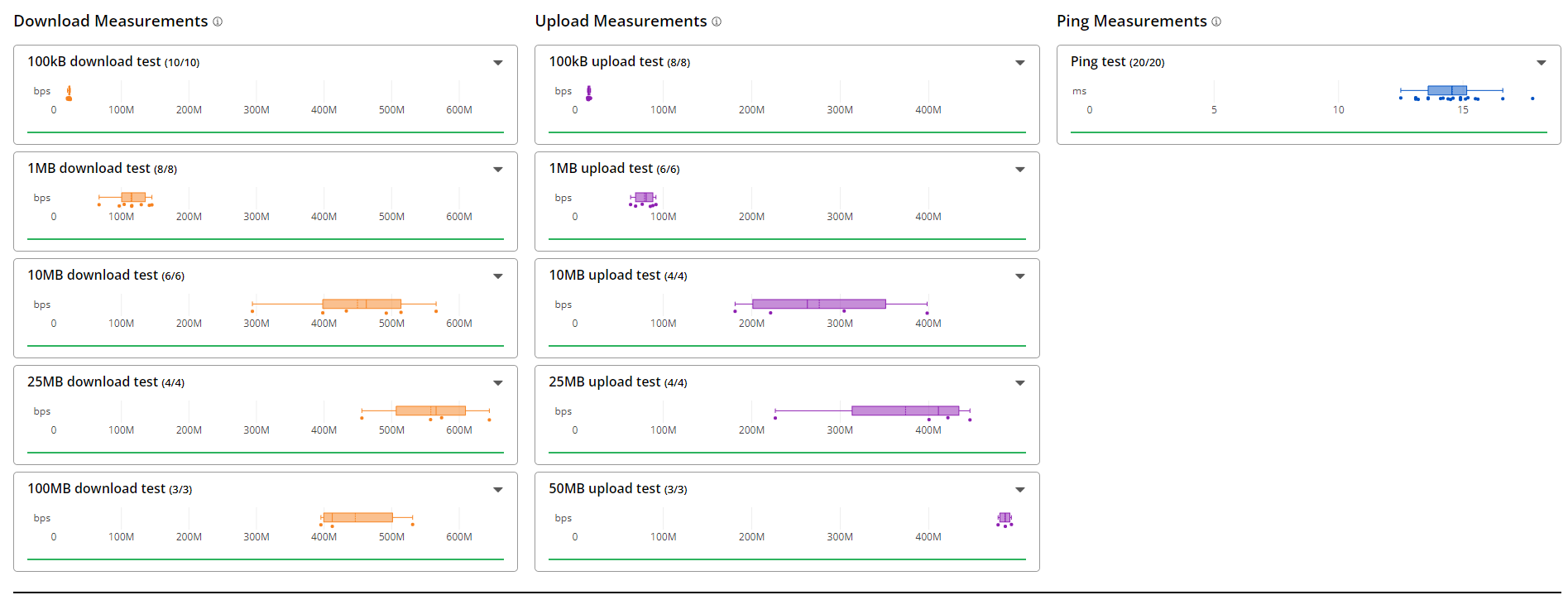This screenshot has width=1568, height=595.
Task: Click the 10MB download orange box plot
Action: [x=362, y=304]
